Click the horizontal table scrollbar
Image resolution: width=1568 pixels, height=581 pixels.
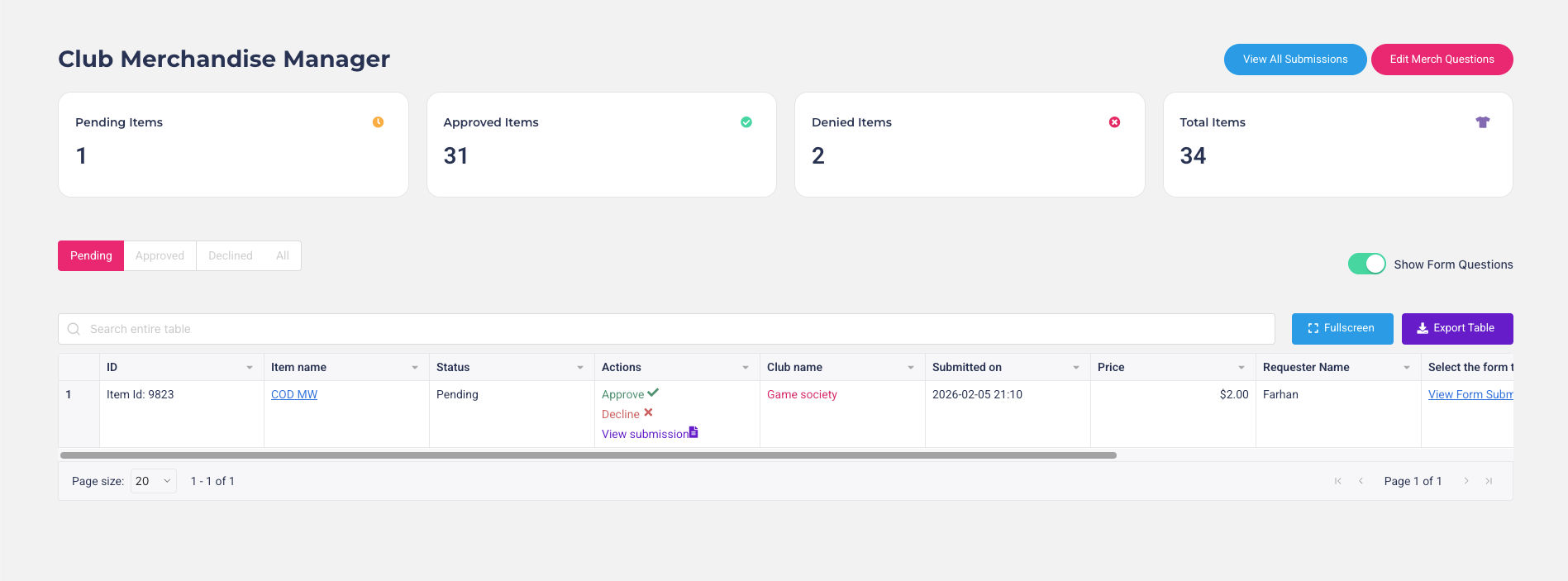pos(588,455)
